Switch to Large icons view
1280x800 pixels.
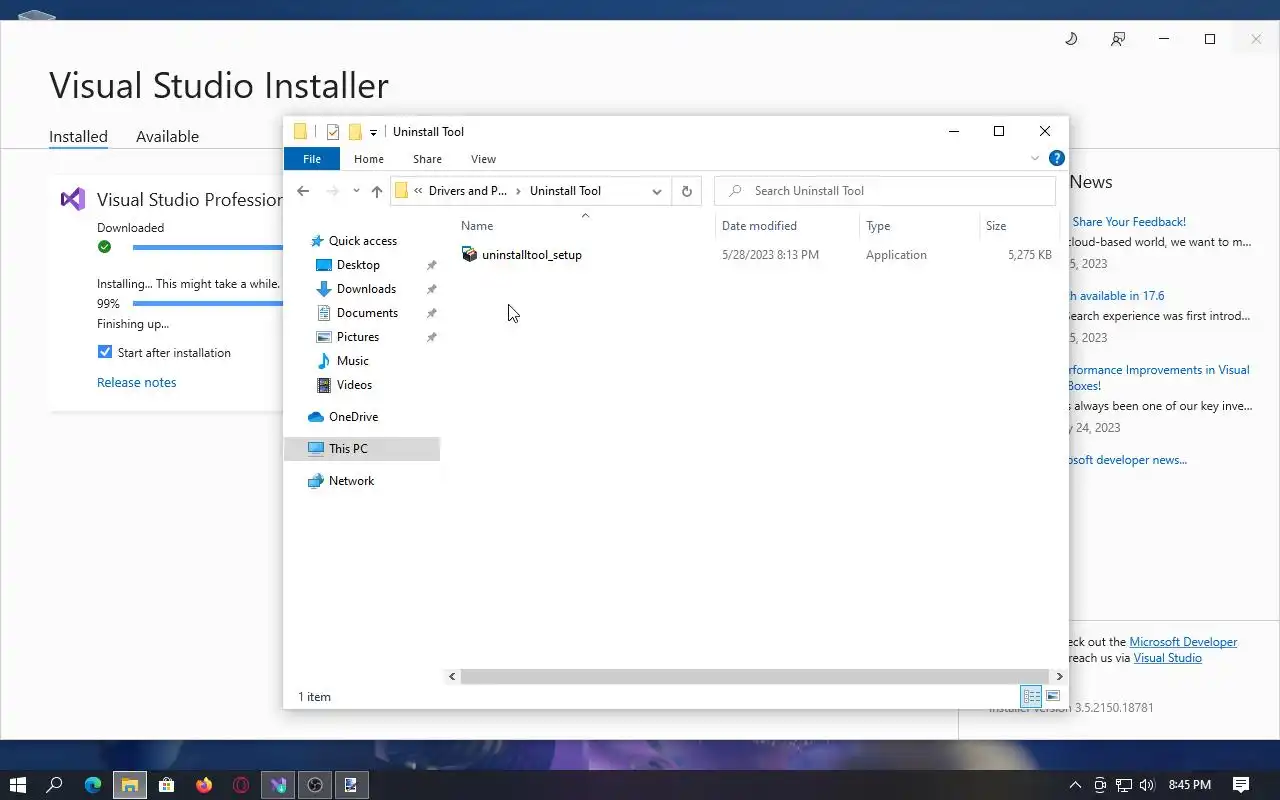[1053, 696]
